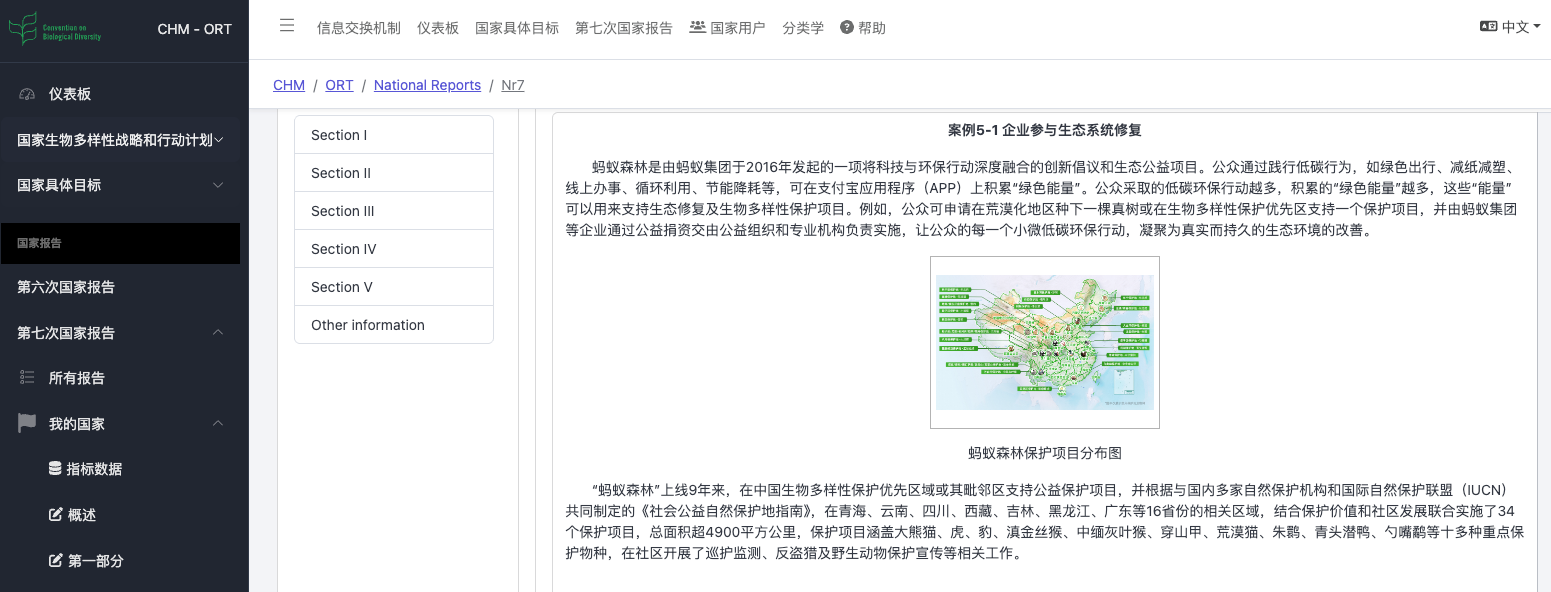Click the list icon beside 所有报告

[28, 378]
